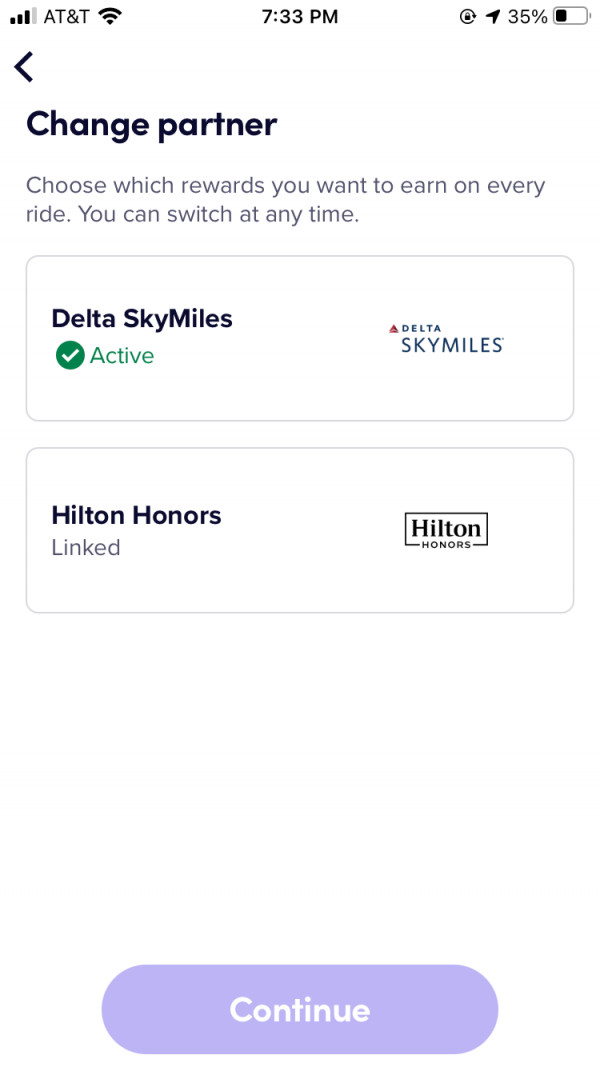Tap the Linked status under Hilton Honors
Screen dimensions: 600x1067
[86, 548]
